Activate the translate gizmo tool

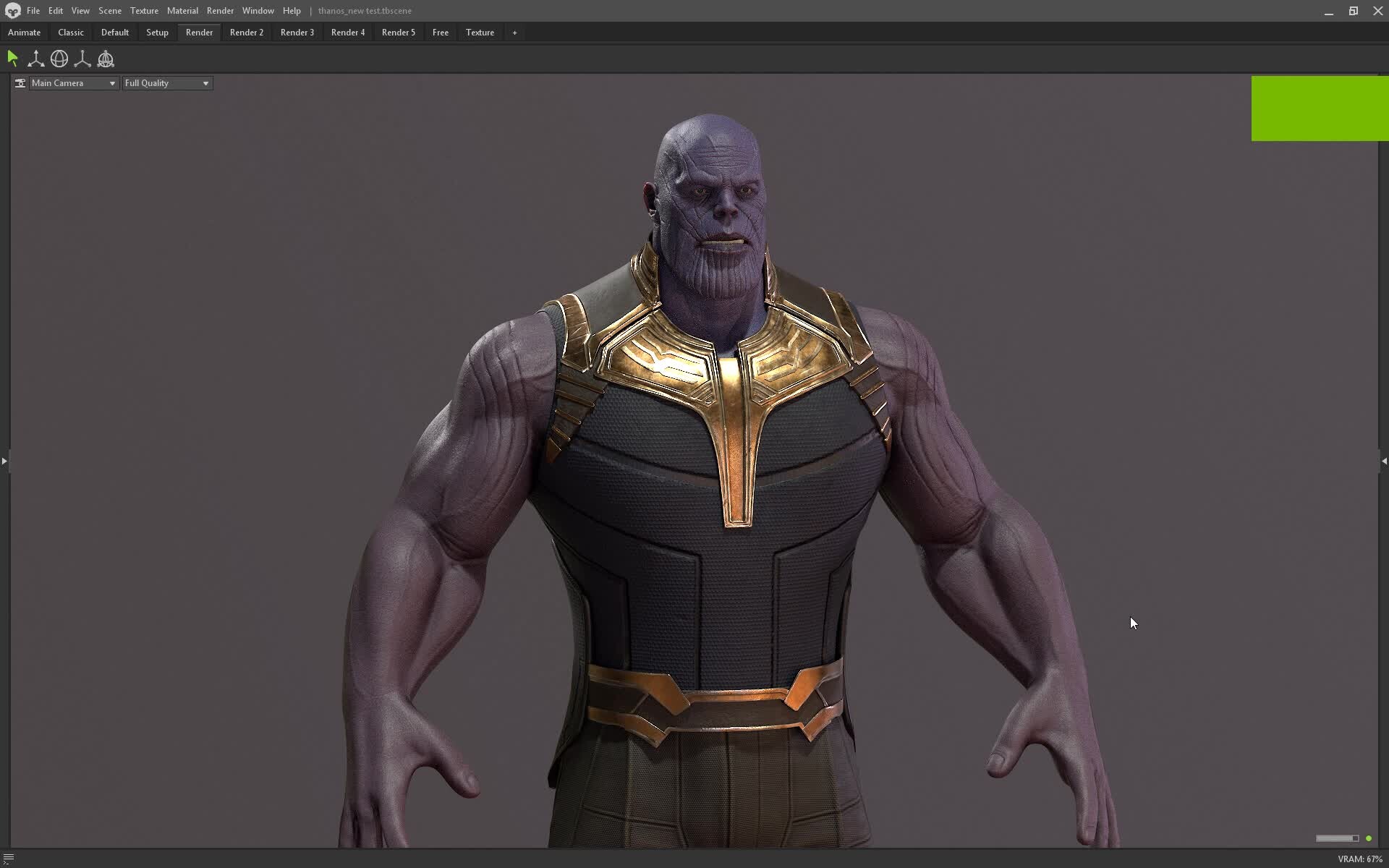(x=35, y=59)
